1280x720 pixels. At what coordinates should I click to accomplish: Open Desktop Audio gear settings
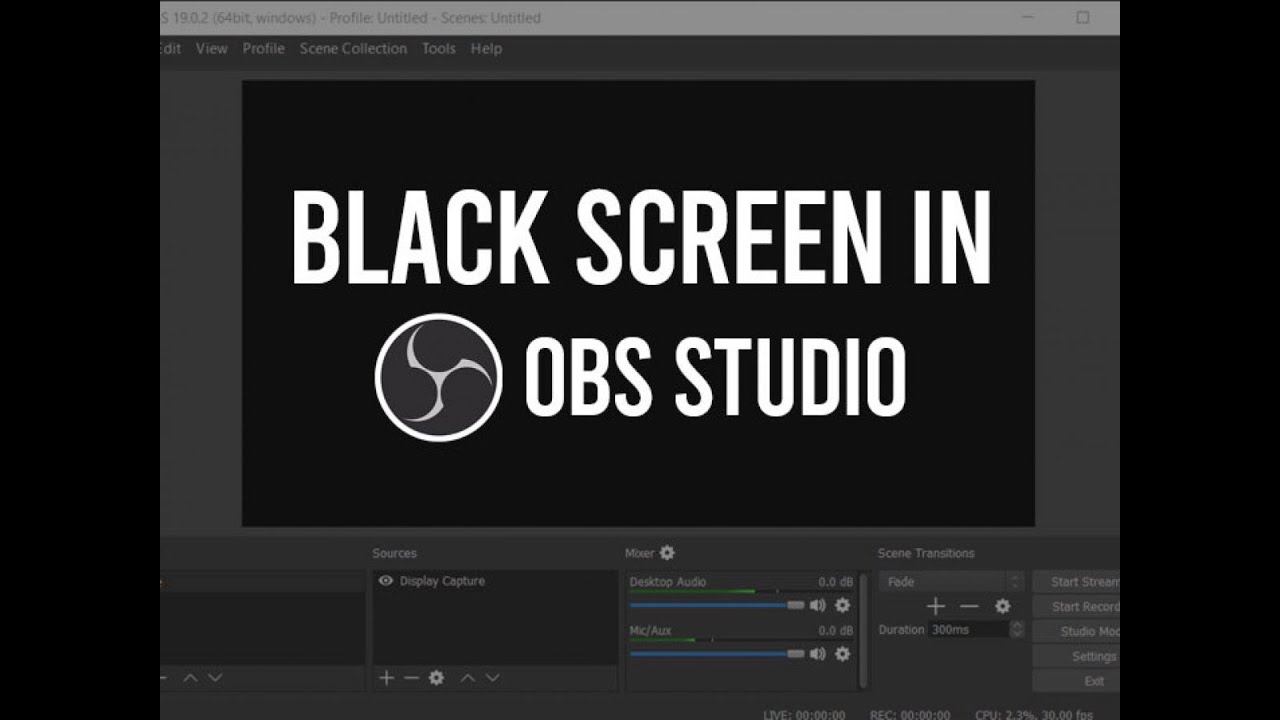click(x=842, y=605)
